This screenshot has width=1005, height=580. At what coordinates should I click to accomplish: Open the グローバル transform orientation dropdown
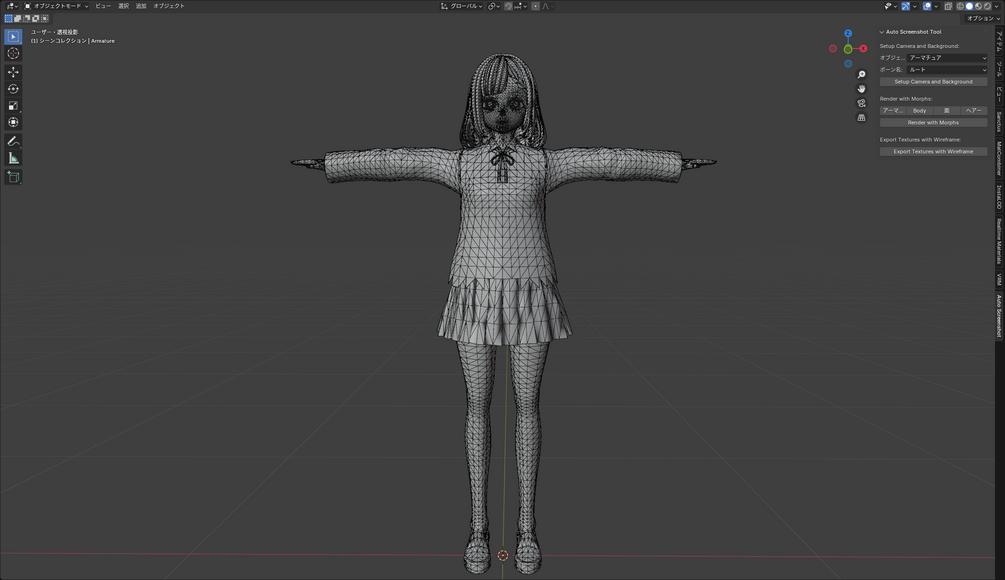tap(461, 6)
